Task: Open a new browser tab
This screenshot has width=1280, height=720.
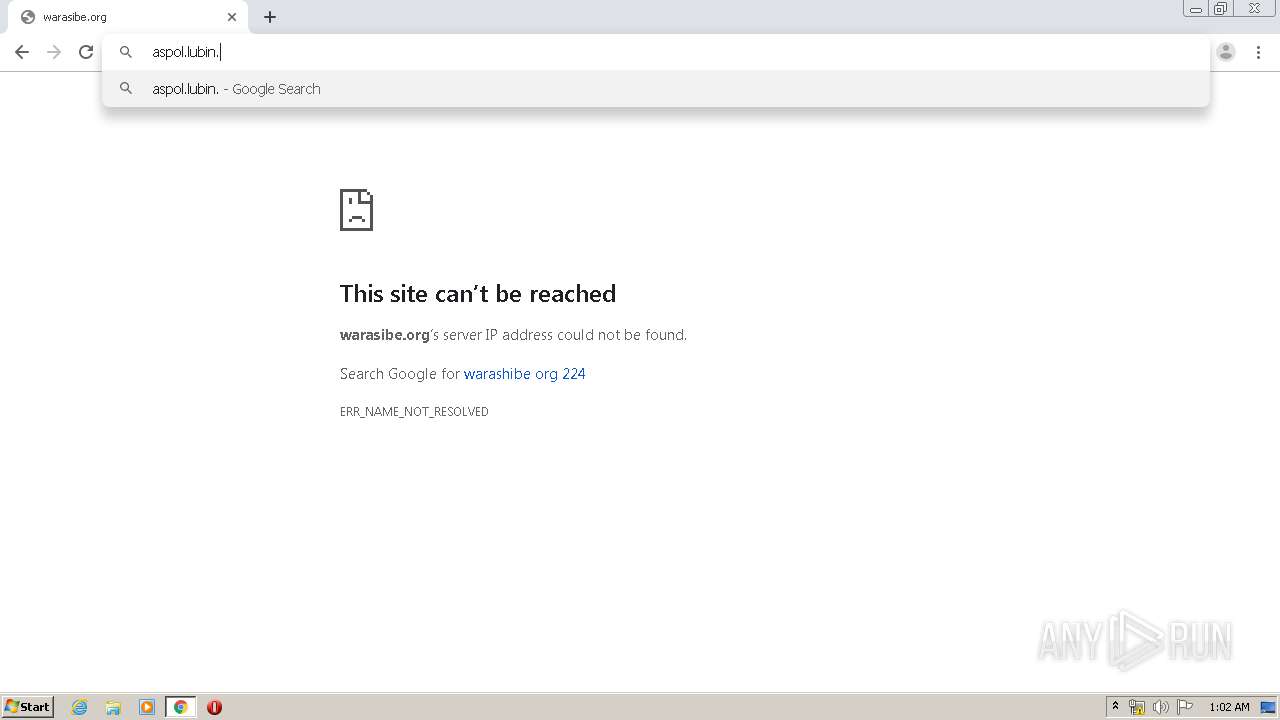Action: point(270,17)
